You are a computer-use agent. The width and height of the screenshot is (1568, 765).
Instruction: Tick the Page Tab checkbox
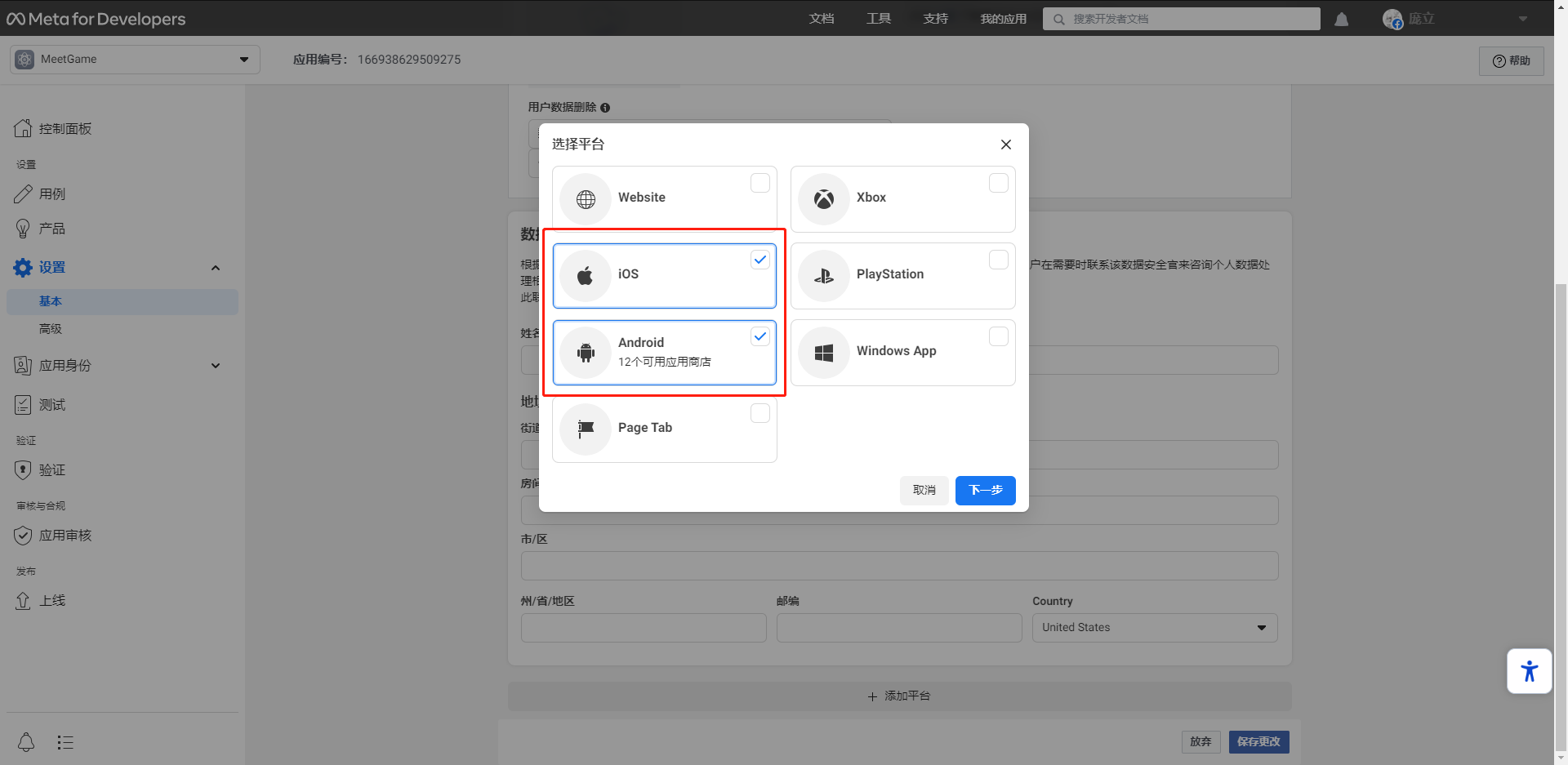(x=760, y=413)
